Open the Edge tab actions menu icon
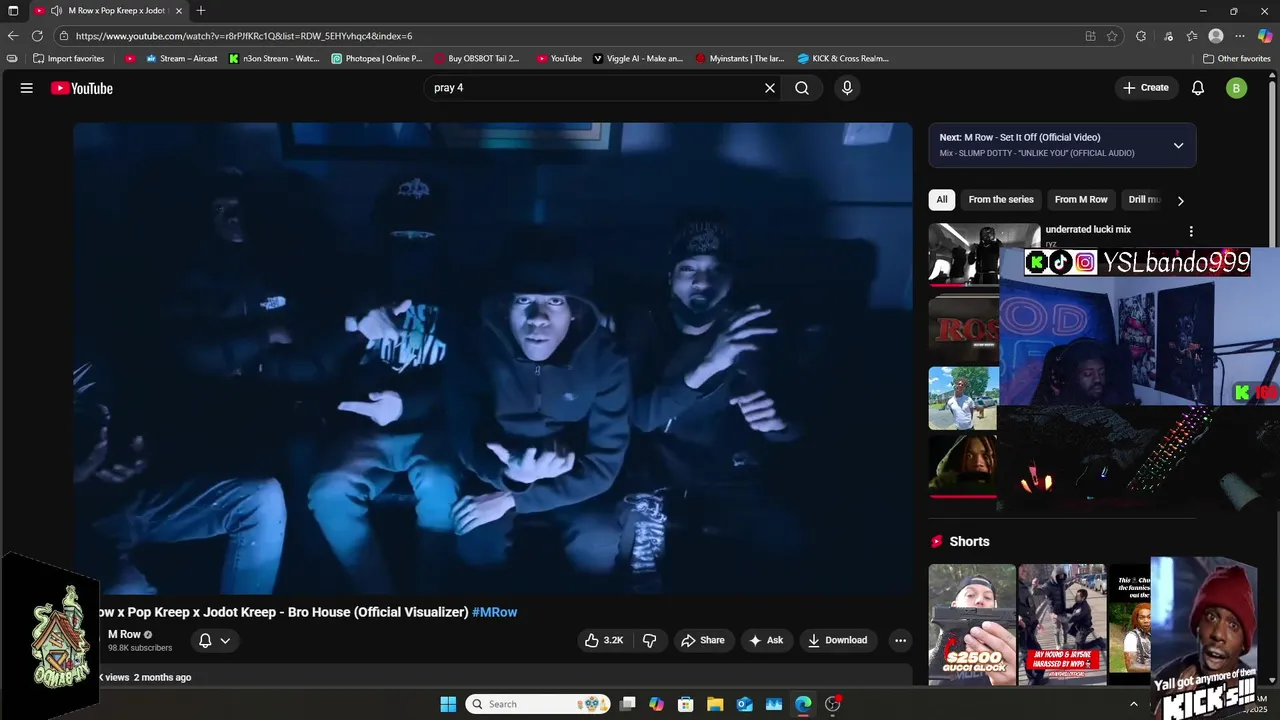The width and height of the screenshot is (1280, 720). pyautogui.click(x=13, y=11)
